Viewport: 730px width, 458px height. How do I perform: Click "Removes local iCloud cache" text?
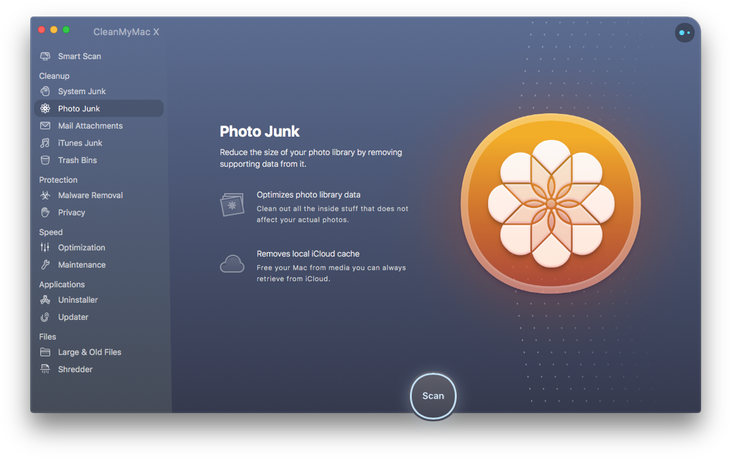pyautogui.click(x=308, y=254)
